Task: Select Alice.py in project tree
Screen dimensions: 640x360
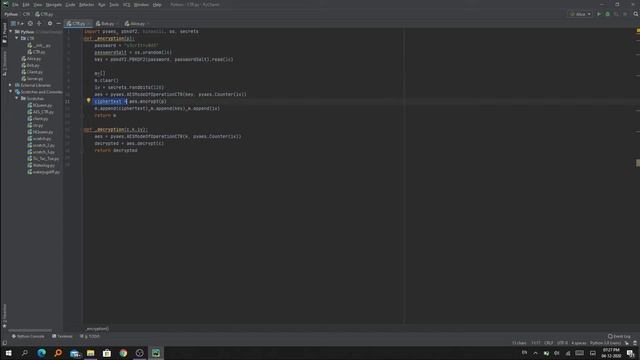Action: click(x=31, y=58)
